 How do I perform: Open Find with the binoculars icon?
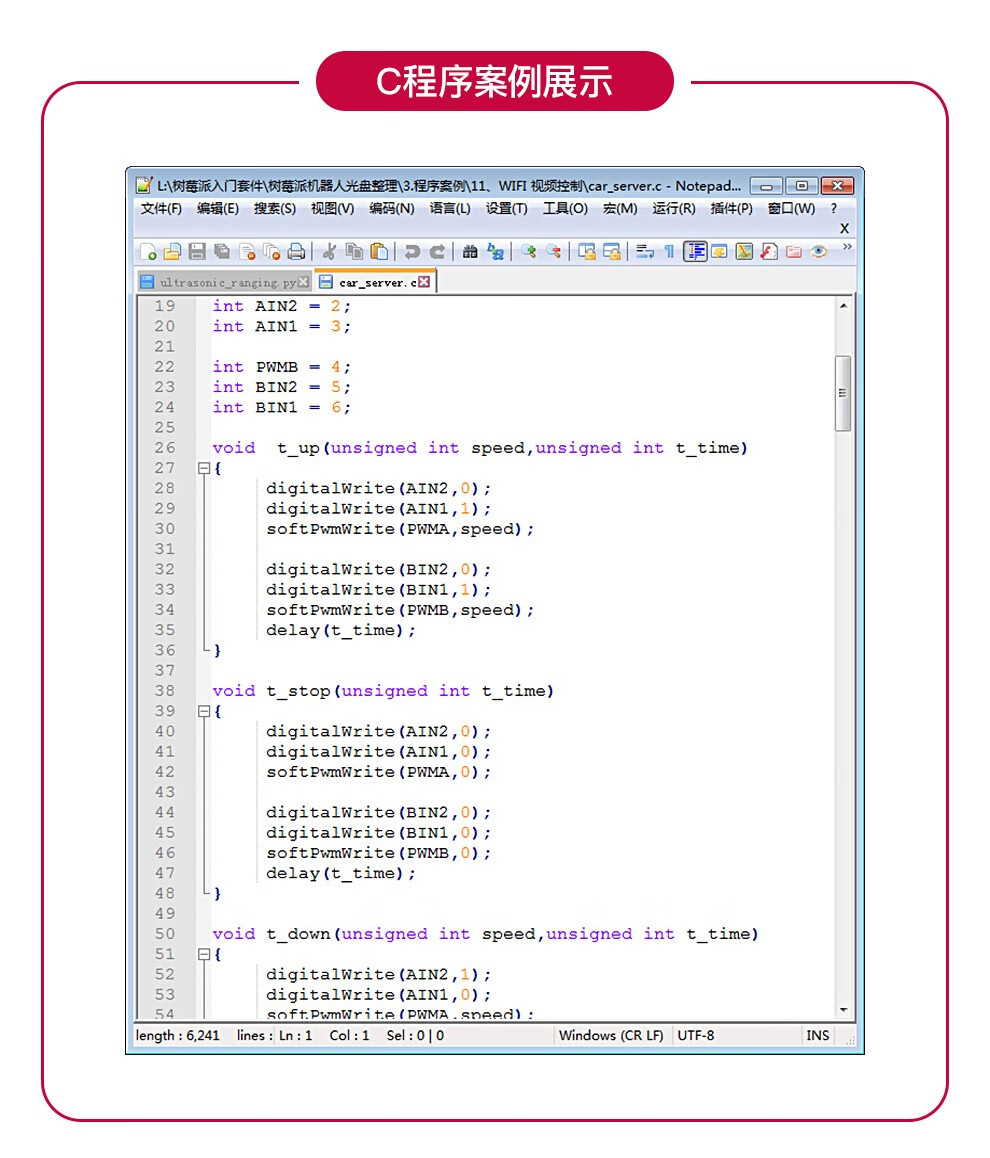470,252
